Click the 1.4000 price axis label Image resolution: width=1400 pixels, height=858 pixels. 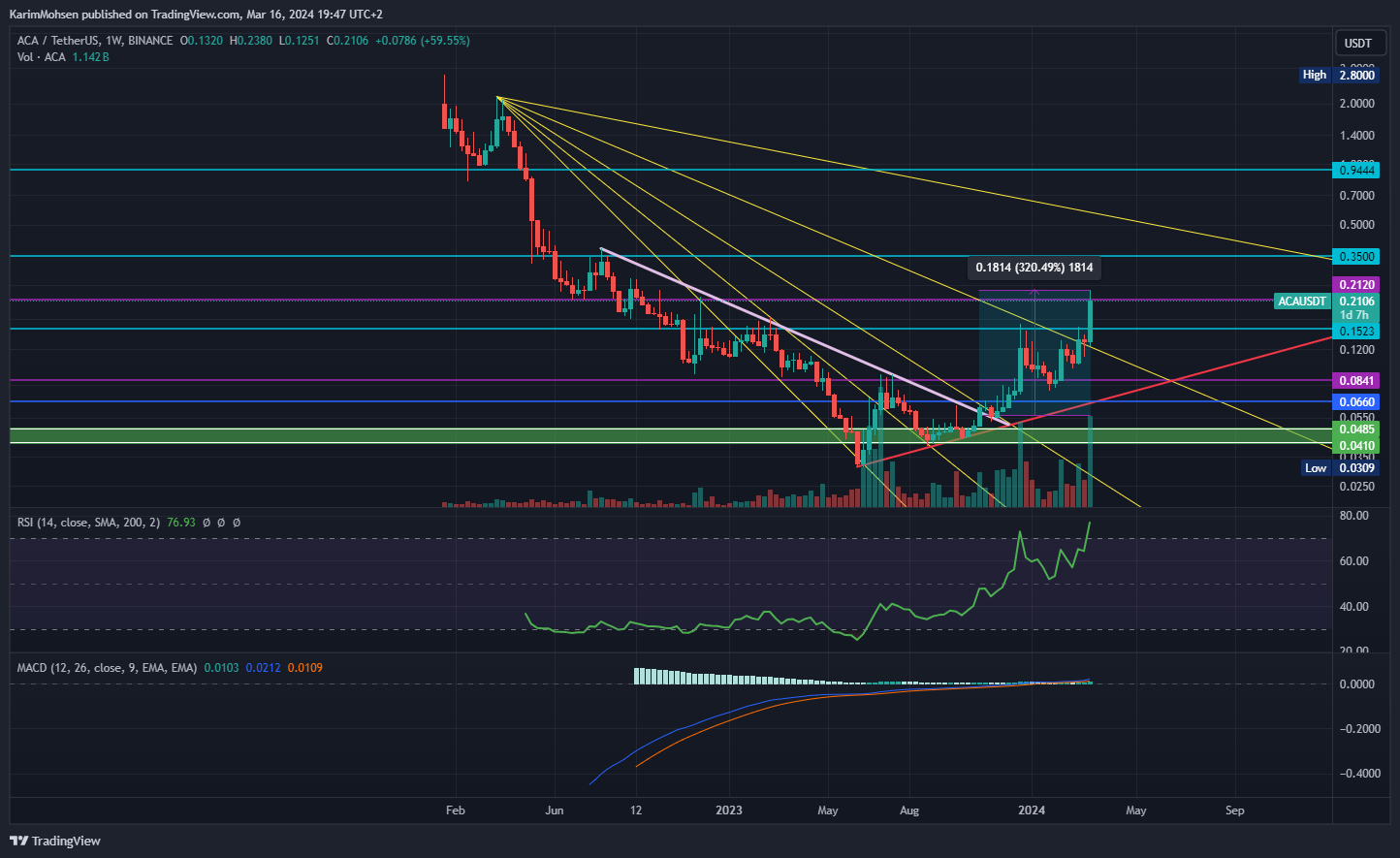click(x=1356, y=136)
